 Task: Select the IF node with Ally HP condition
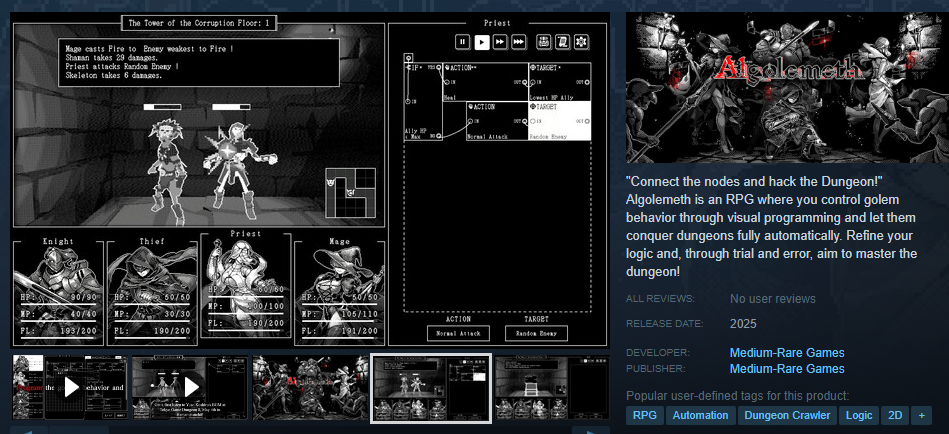[423, 101]
